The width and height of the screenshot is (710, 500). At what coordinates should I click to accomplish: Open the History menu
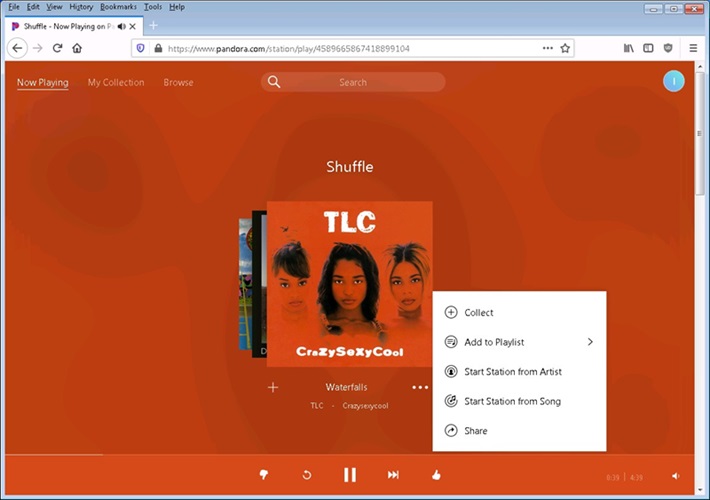click(81, 7)
